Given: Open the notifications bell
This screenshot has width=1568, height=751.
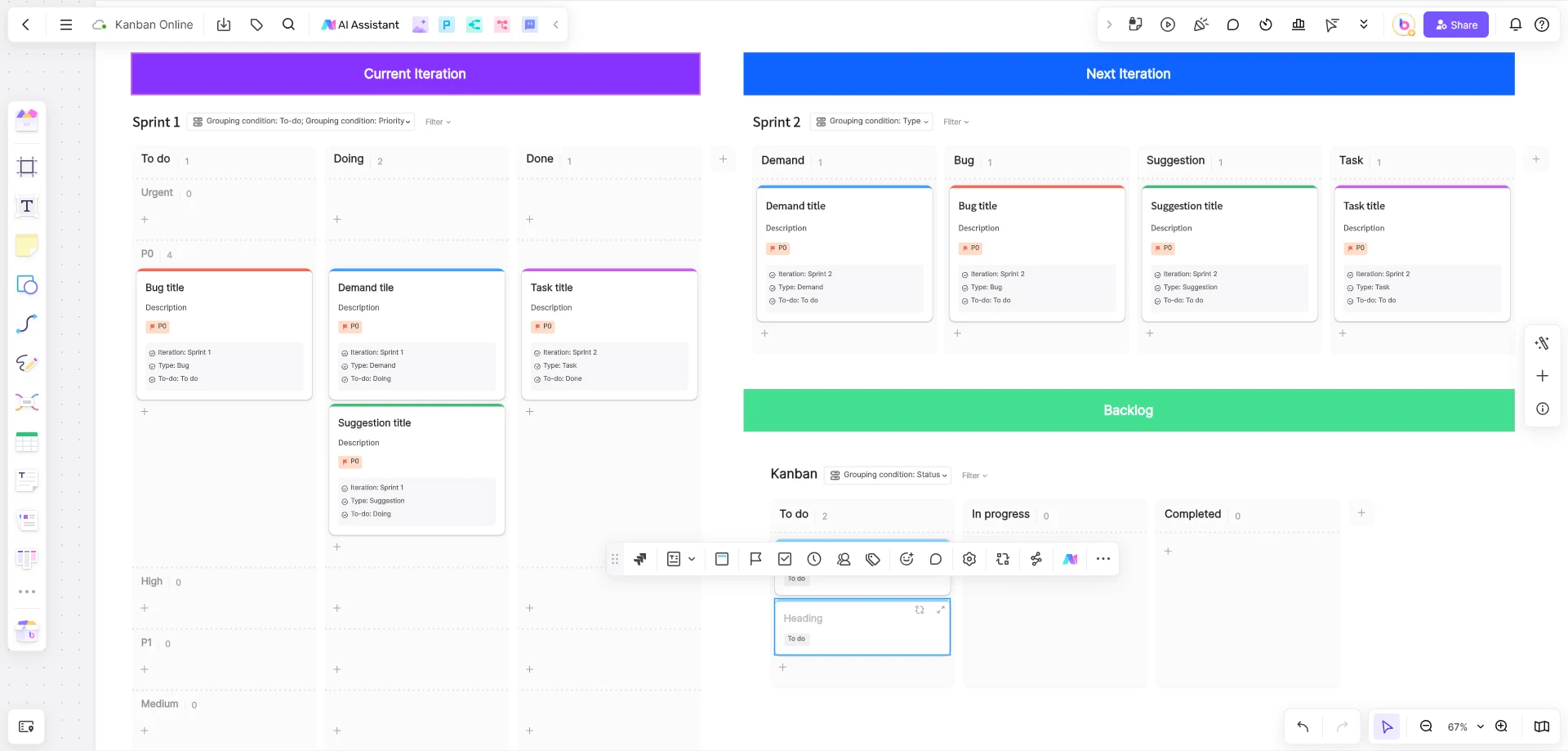Looking at the screenshot, I should (x=1516, y=25).
